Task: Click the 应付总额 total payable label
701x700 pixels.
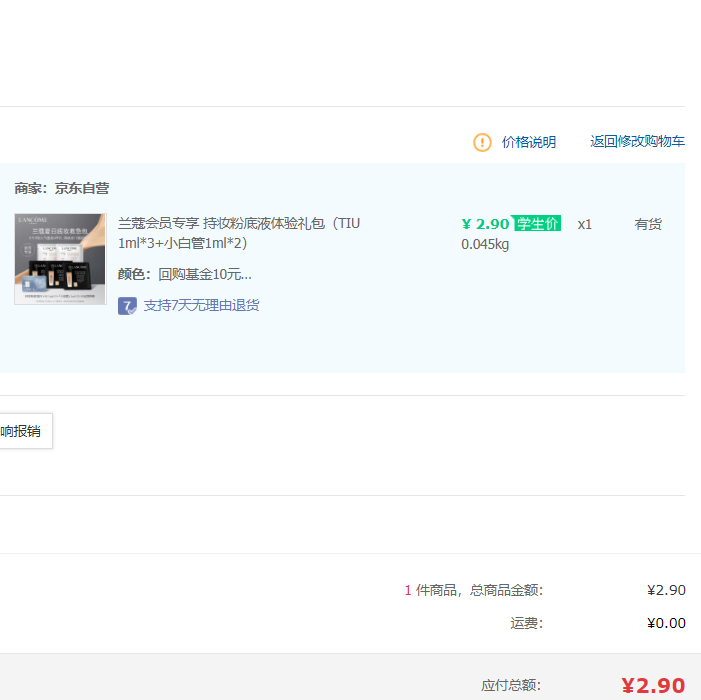Action: tap(511, 685)
